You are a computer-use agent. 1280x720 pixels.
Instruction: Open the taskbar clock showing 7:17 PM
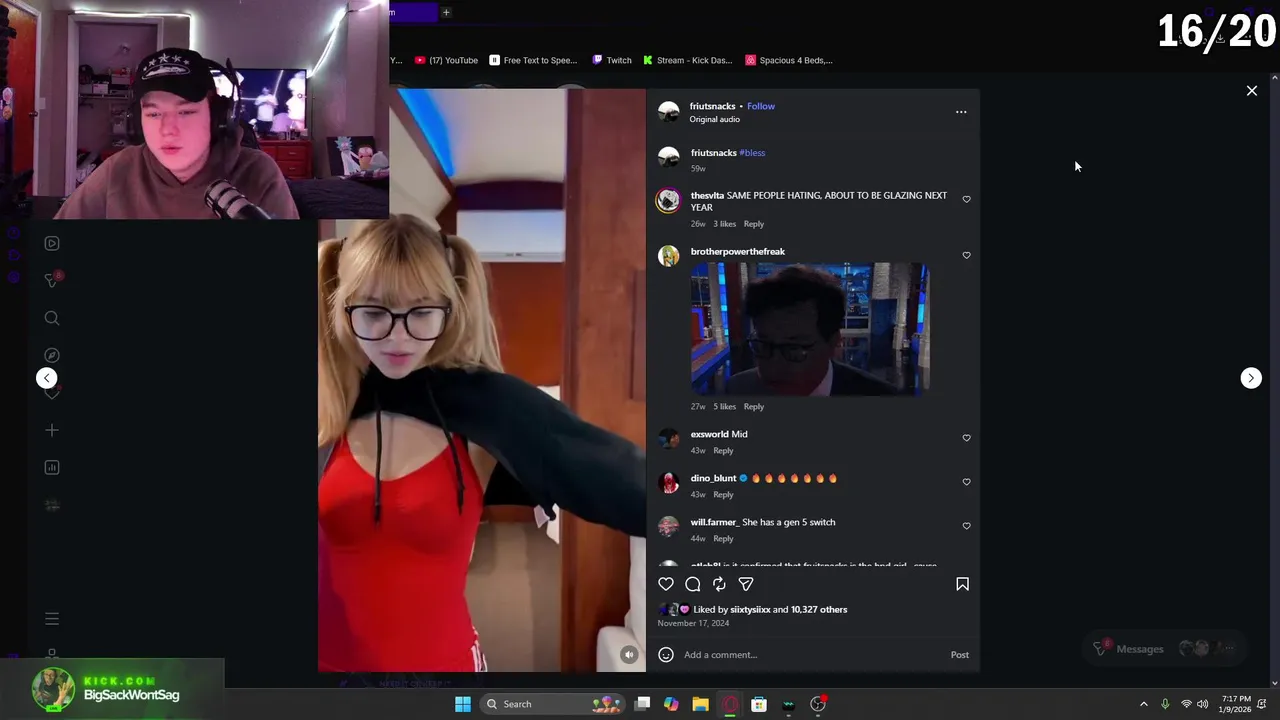point(1236,704)
